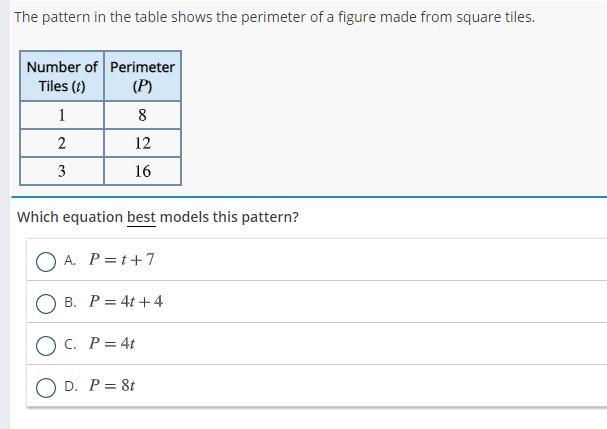This screenshot has width=607, height=429.
Task: Click the equation text P = t + 7
Action: 122,259
